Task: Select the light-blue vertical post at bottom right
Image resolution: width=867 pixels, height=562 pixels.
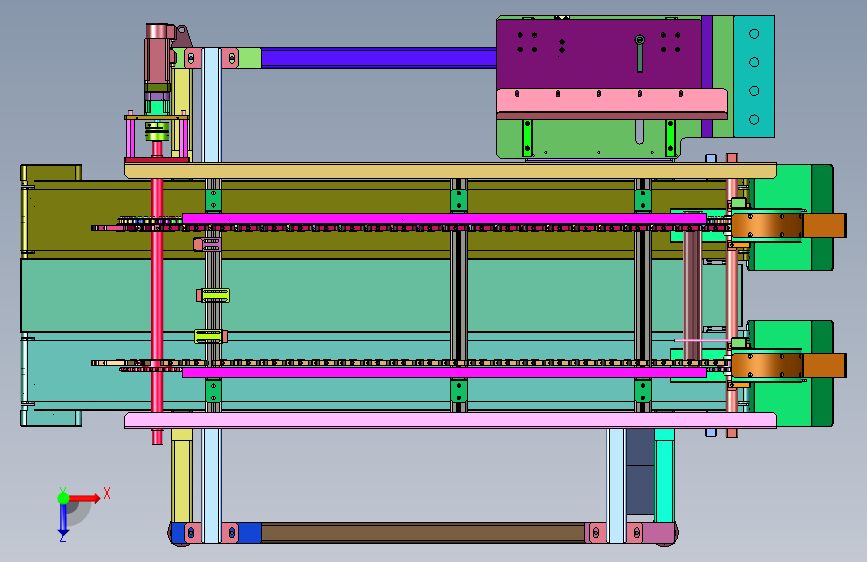Action: pyautogui.click(x=616, y=486)
